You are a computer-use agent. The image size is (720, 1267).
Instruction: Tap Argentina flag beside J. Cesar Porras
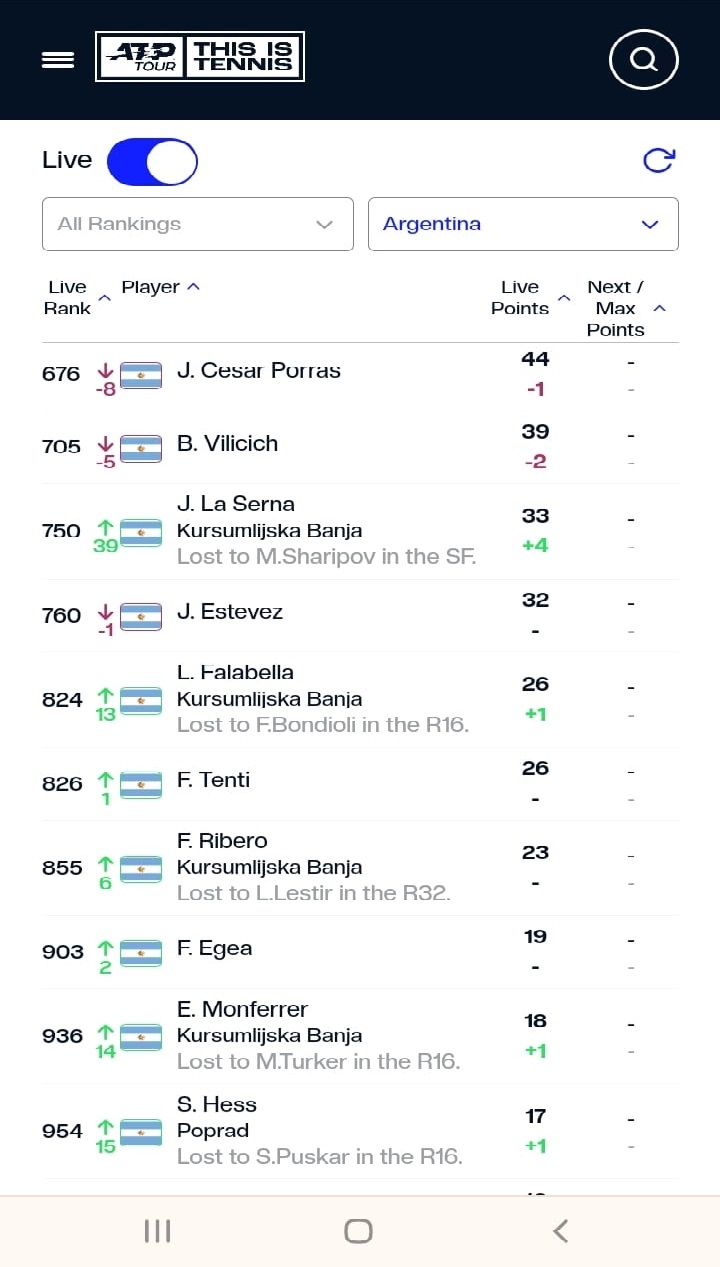[x=141, y=375]
